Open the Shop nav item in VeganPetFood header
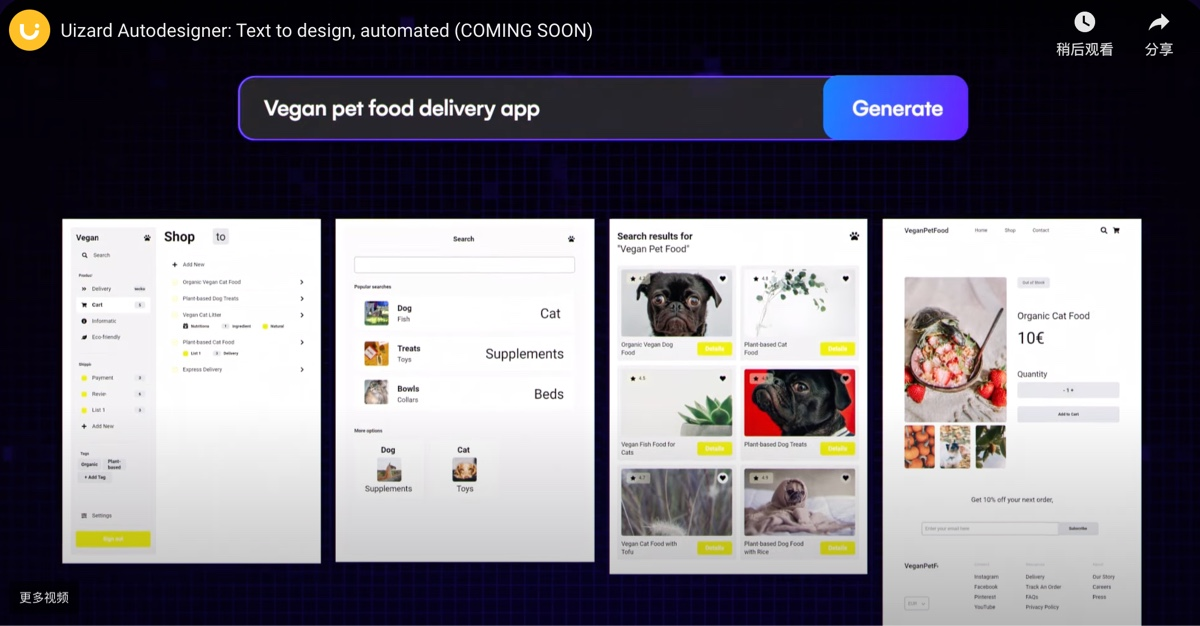This screenshot has width=1200, height=626. (x=1010, y=230)
